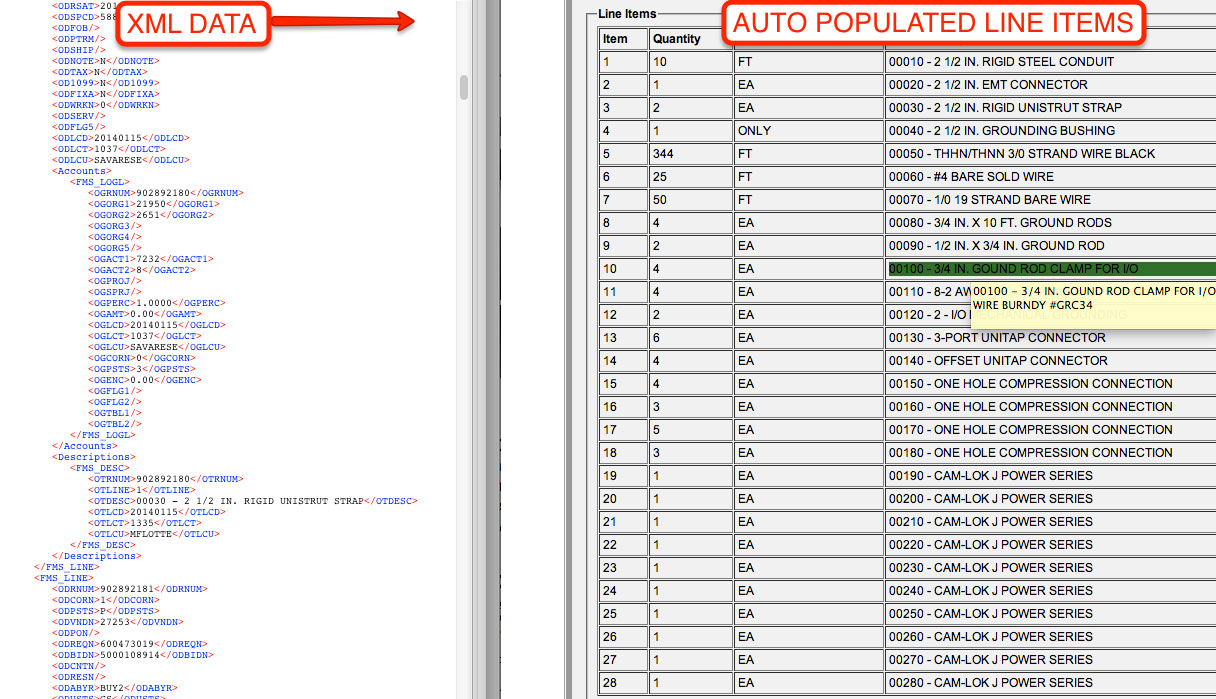Screen dimensions: 1216x699
Task: Select quantity 6 in line item 13
Action: (690, 338)
